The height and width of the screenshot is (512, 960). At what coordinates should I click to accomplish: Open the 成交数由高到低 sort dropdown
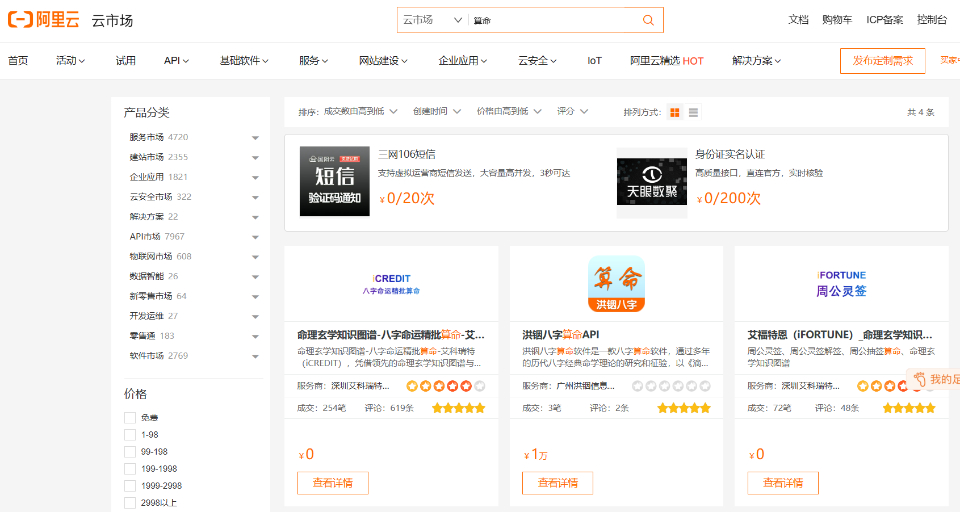[x=360, y=111]
